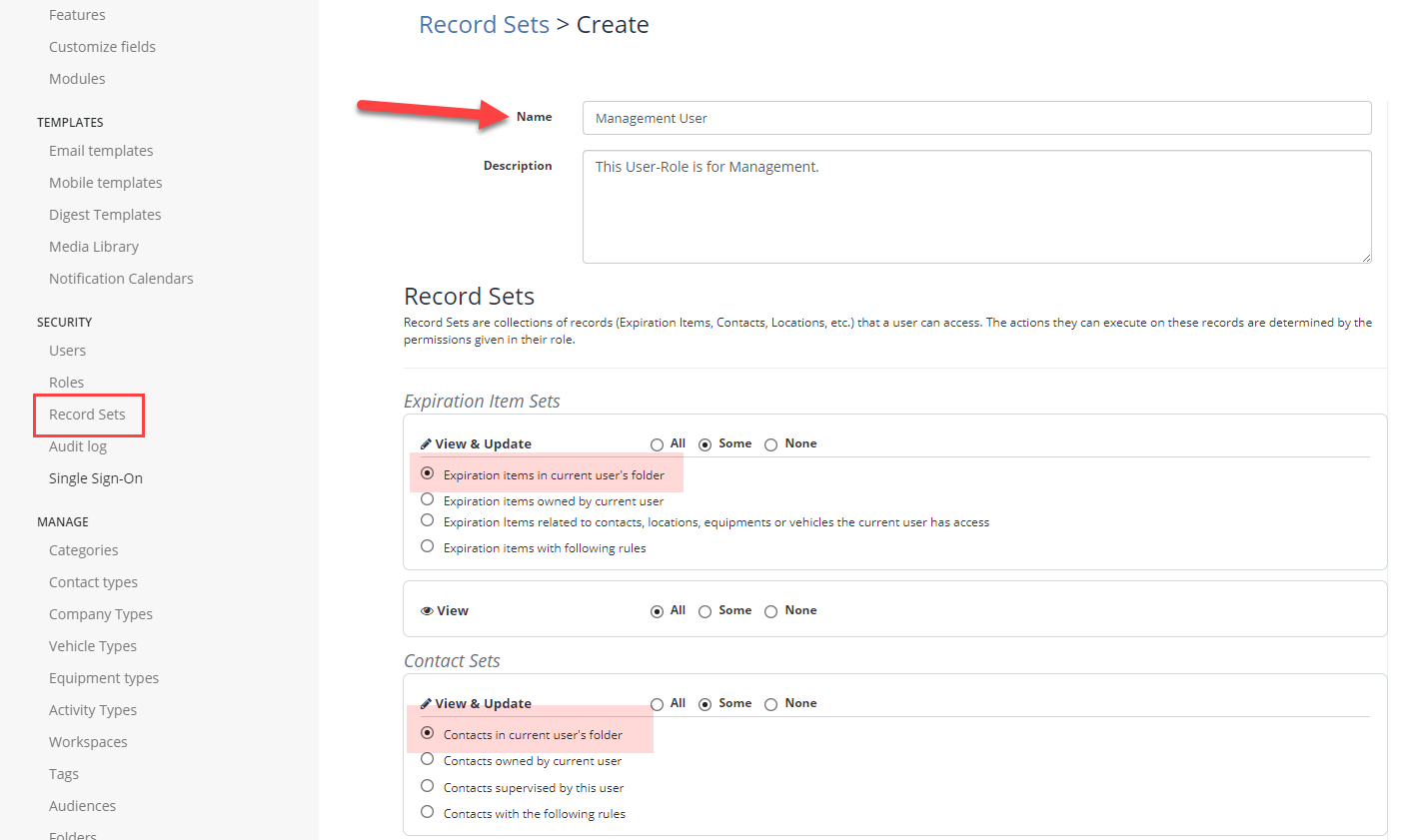1415x840 pixels.
Task: Open Single Sign-On settings
Action: coord(96,478)
